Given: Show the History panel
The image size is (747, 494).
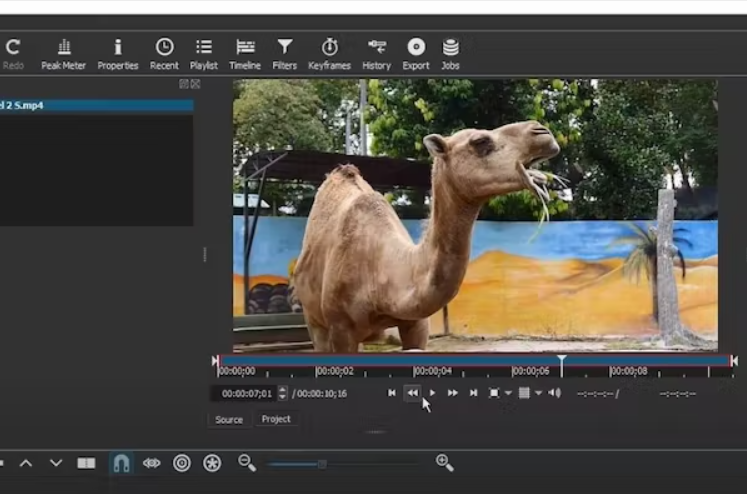Looking at the screenshot, I should pos(376,54).
